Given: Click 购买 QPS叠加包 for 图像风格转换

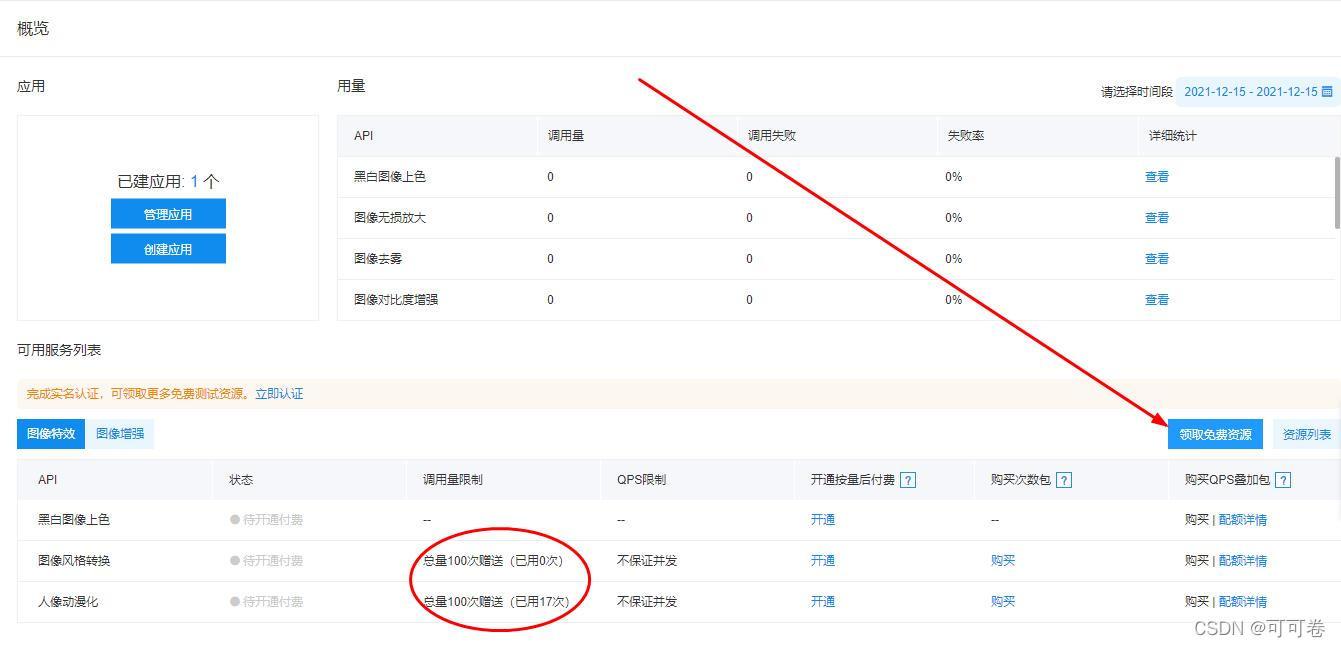Looking at the screenshot, I should 1197,561.
